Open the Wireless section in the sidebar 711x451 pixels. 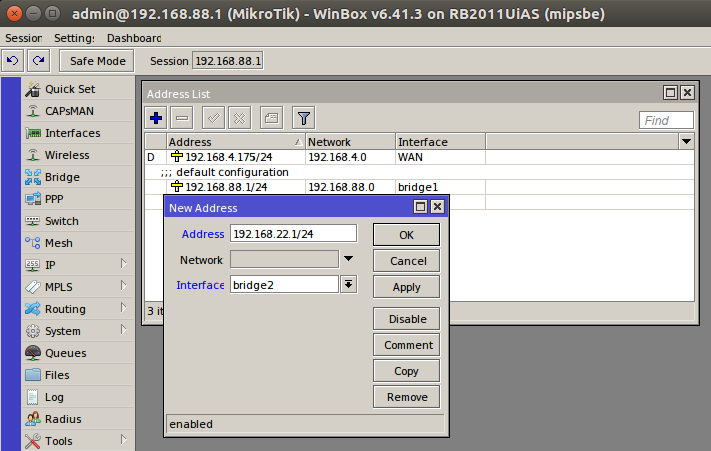pyautogui.click(x=66, y=155)
